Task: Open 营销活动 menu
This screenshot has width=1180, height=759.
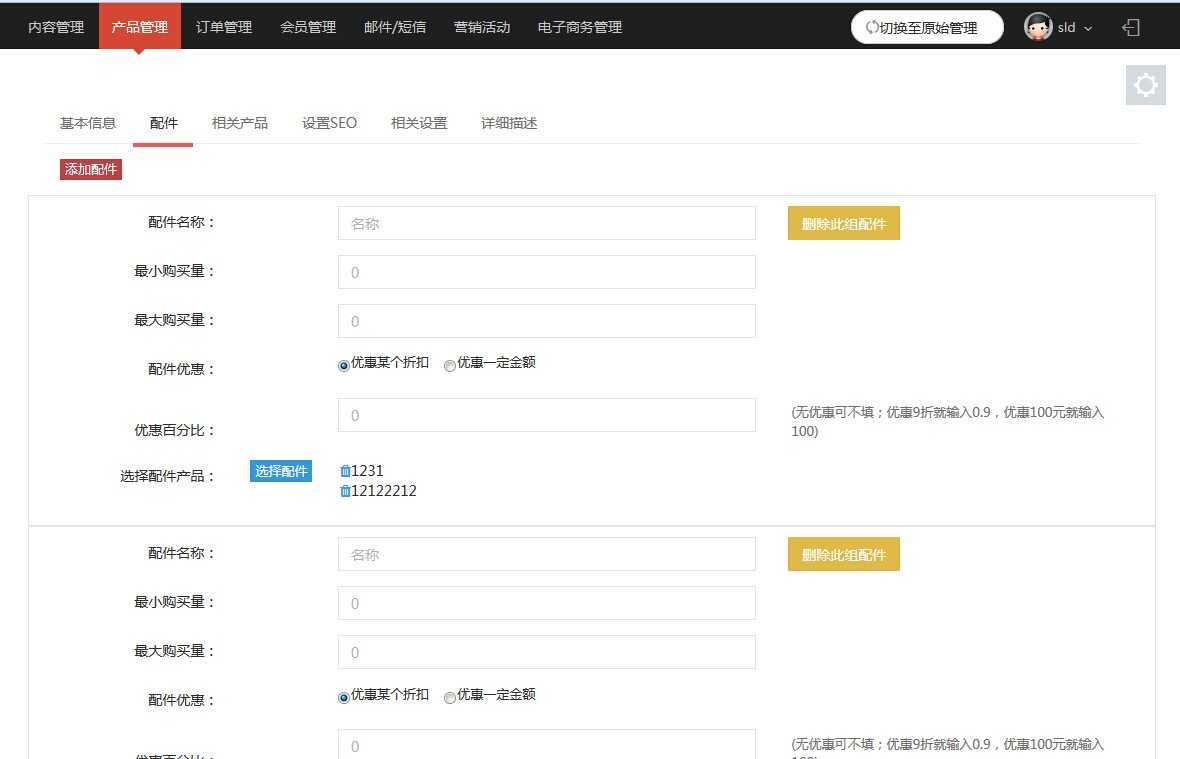Action: 482,27
